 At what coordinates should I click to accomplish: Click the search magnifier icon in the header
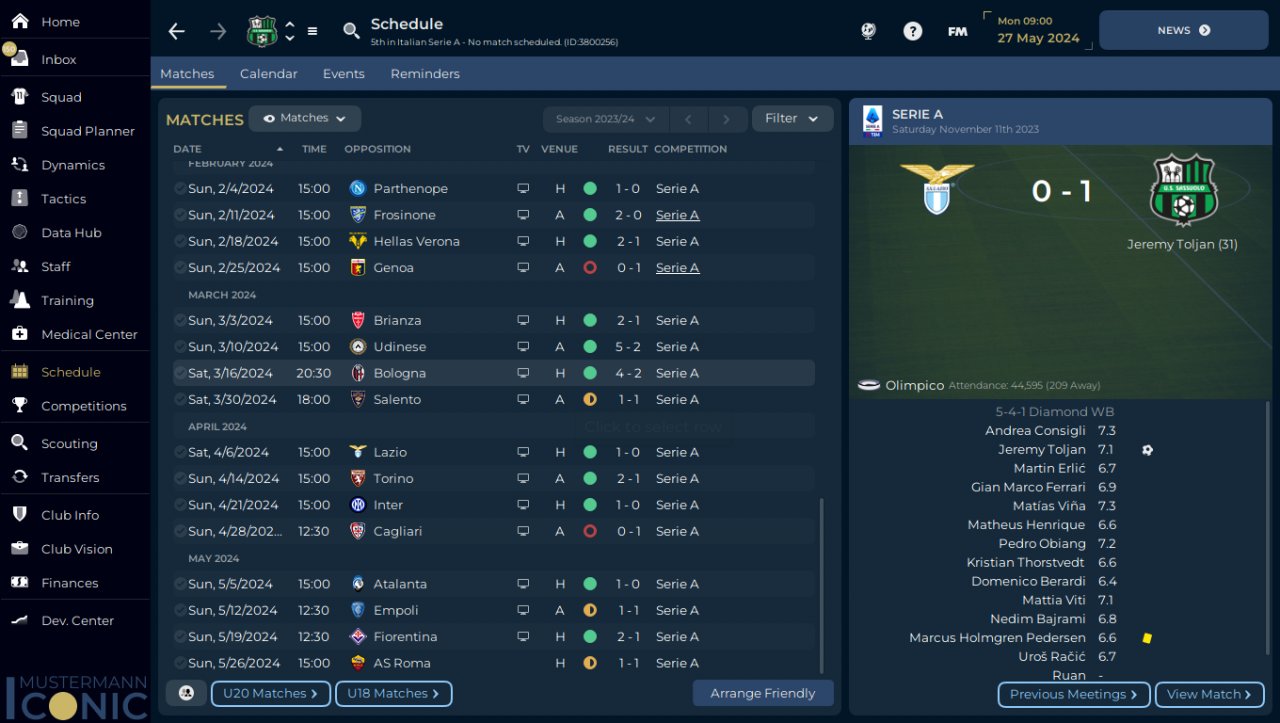click(351, 31)
